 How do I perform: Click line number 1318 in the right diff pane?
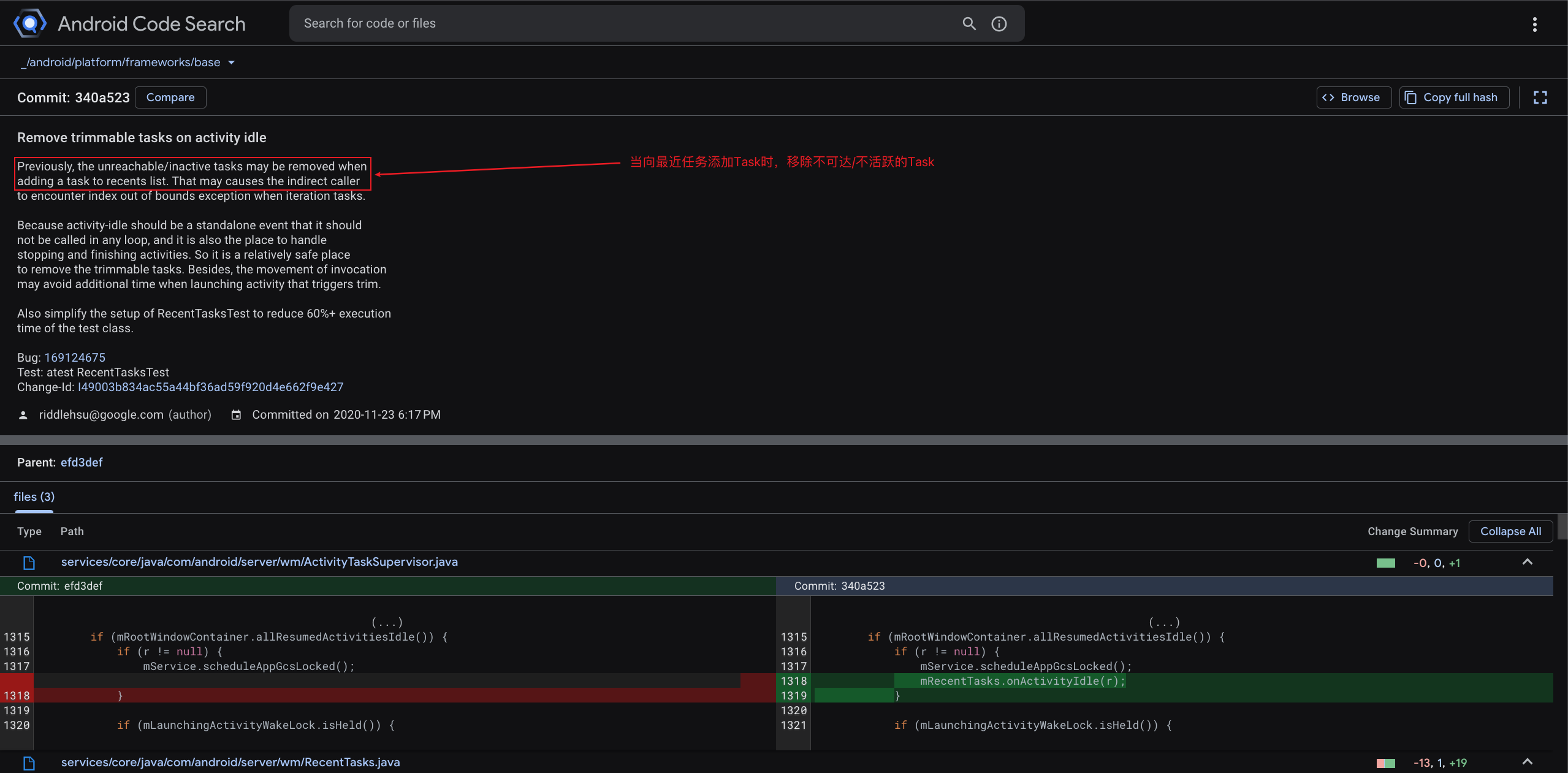coord(794,681)
